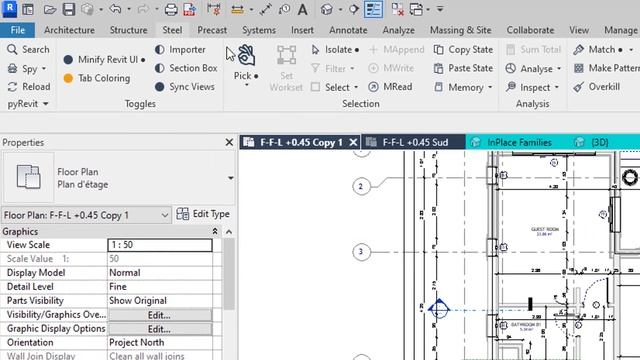Click the Detail Level value Fine
The width and height of the screenshot is (640, 360).
(160, 287)
